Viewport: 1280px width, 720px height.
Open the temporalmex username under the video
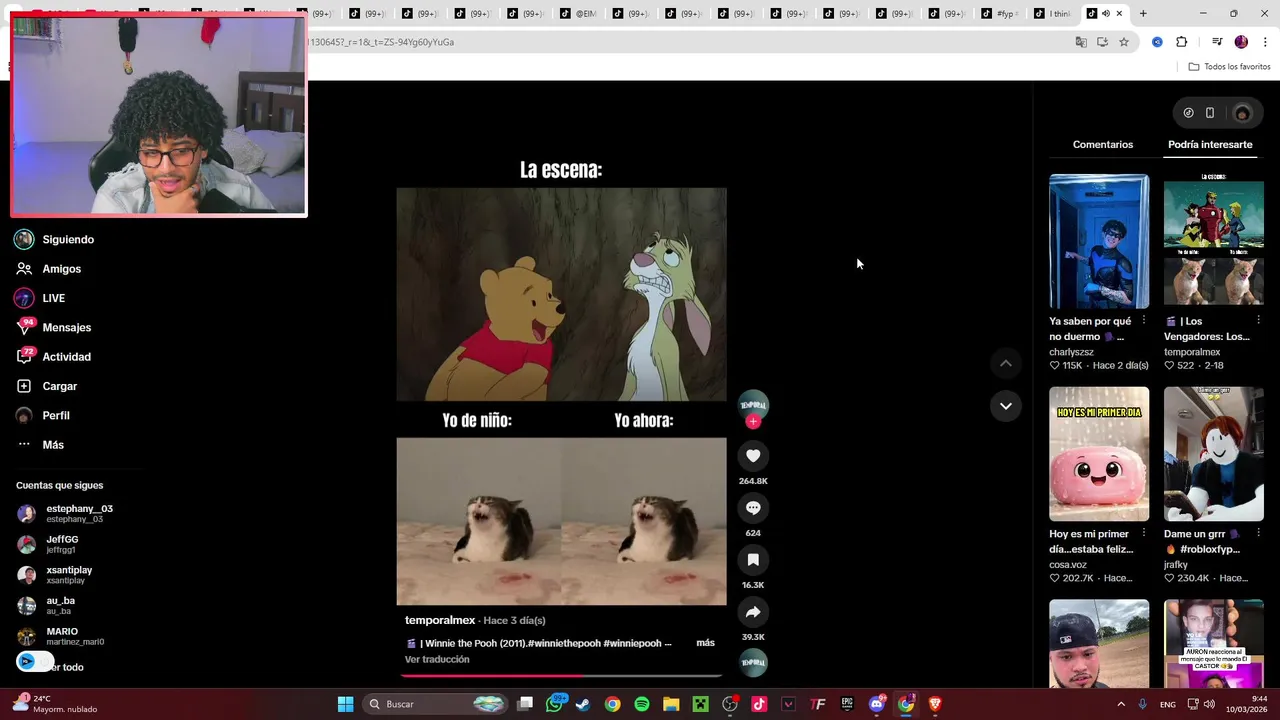tap(440, 621)
